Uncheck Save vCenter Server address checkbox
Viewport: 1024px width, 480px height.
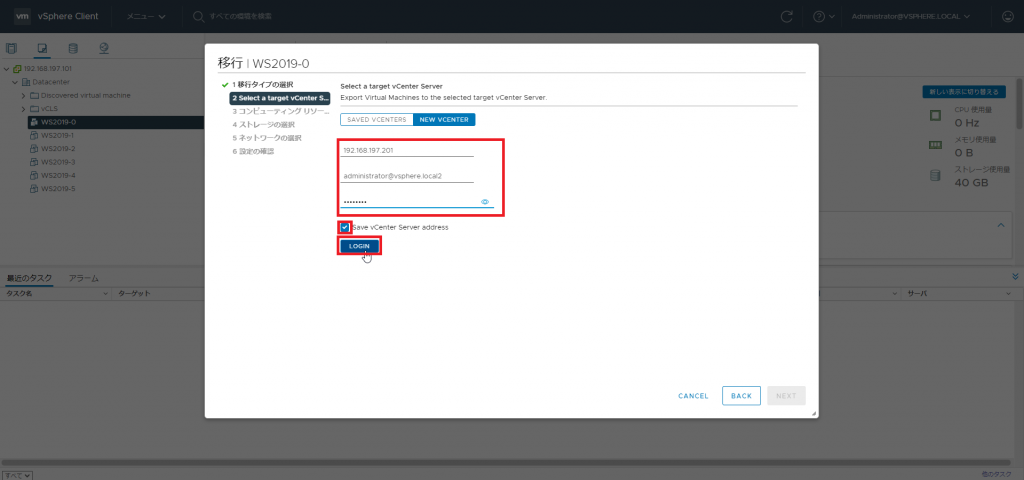tap(345, 227)
